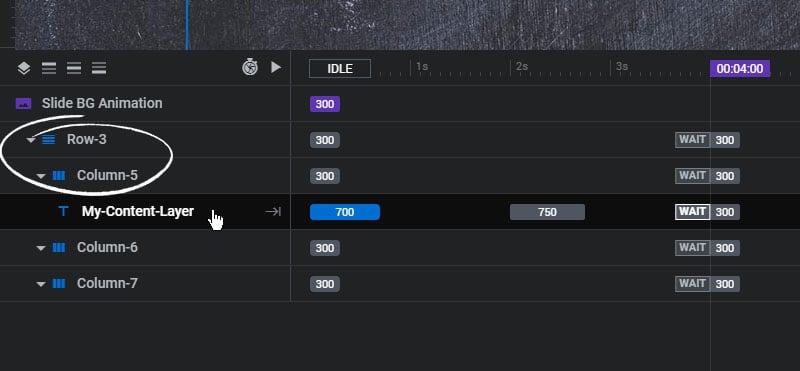Select the blue 700 animation bar
This screenshot has width=800, height=371.
pyautogui.click(x=345, y=212)
